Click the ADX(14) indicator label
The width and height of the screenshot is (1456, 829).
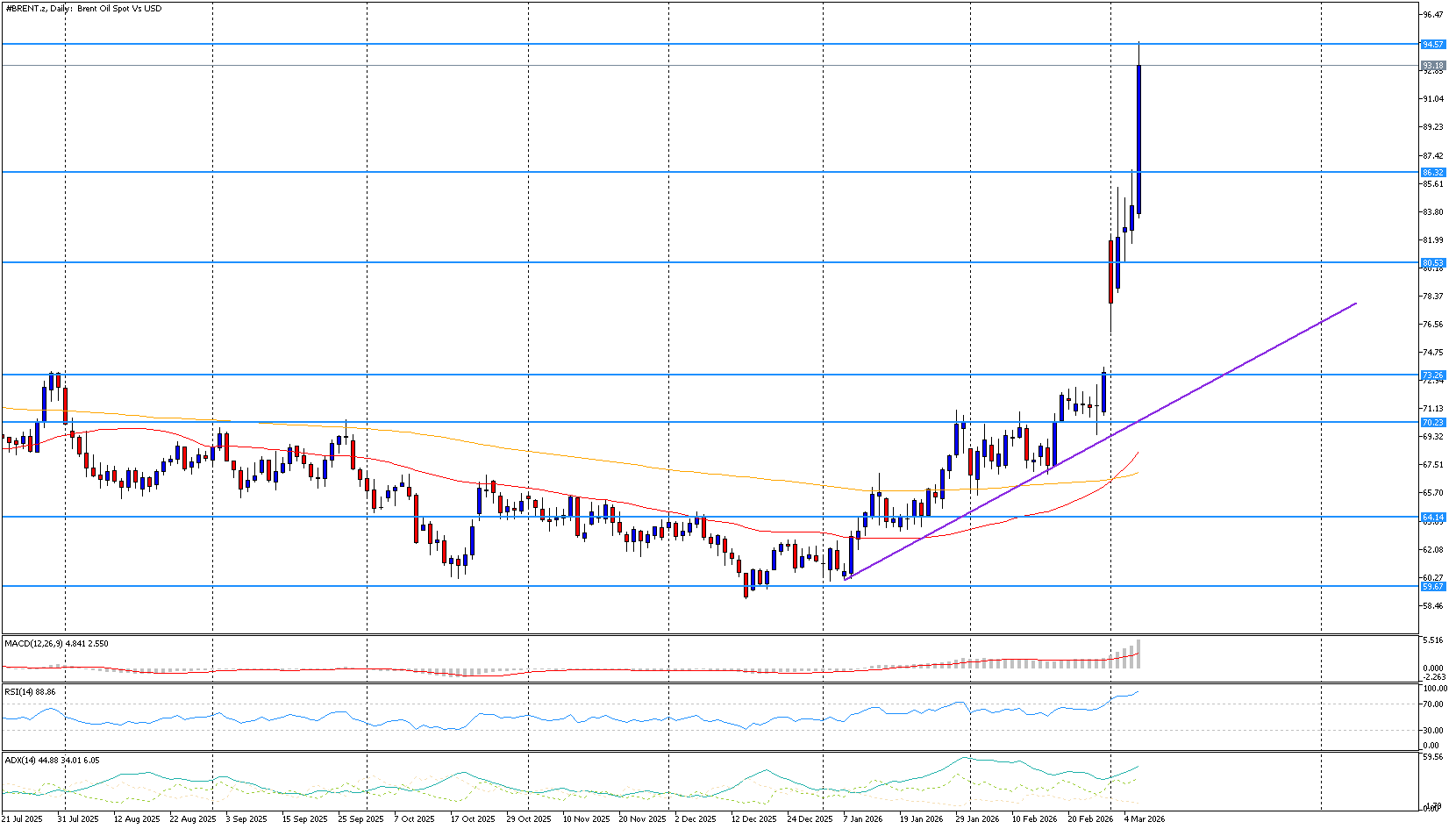coord(52,761)
